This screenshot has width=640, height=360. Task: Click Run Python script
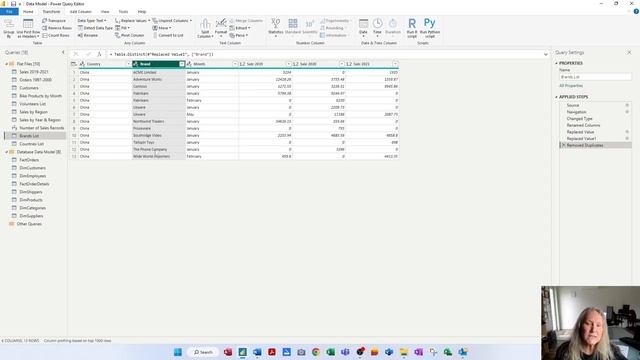430,28
